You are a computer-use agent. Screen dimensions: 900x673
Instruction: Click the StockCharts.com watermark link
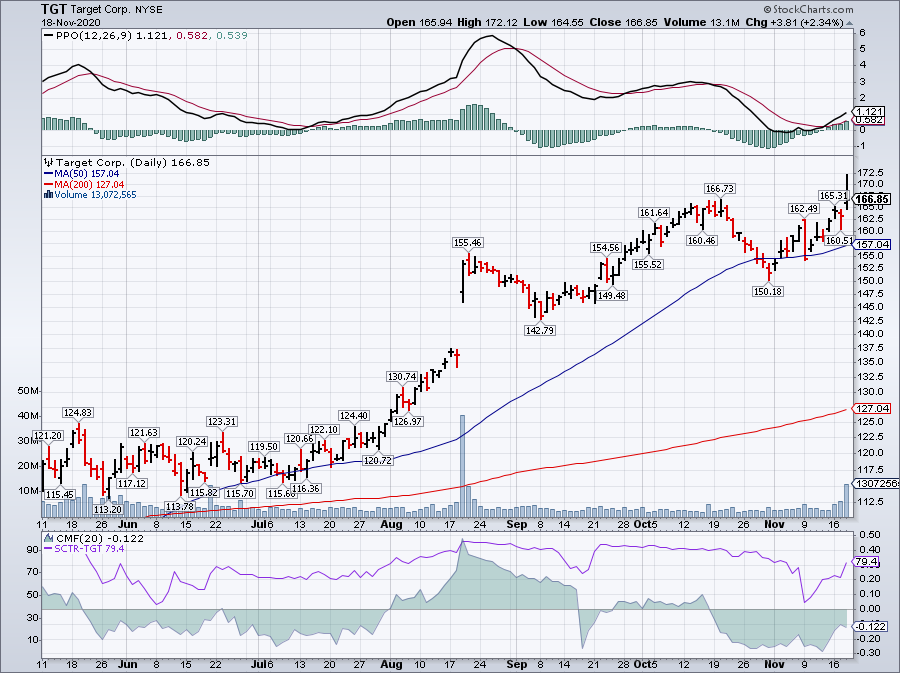(x=813, y=9)
